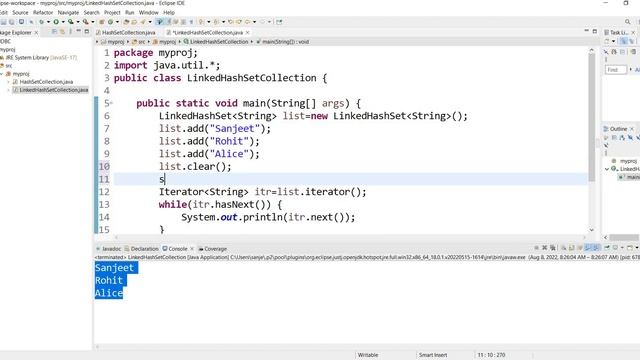Click Collapse All in Package Explorer
This screenshot has width=640, height=360.
(x=53, y=31)
